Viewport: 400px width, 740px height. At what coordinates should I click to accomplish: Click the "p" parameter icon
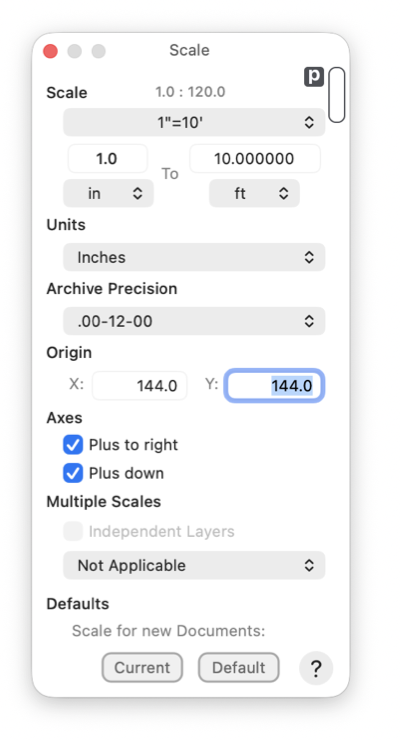tap(314, 76)
